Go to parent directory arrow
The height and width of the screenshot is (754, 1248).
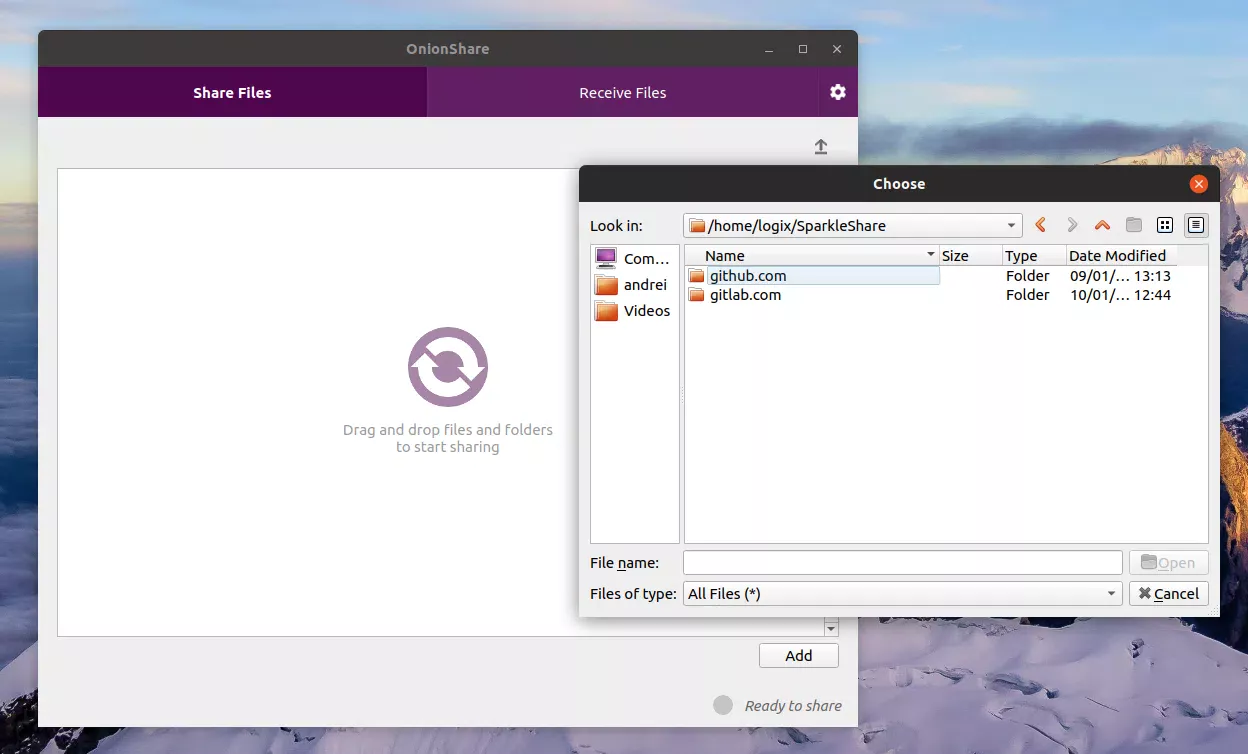click(x=1103, y=225)
